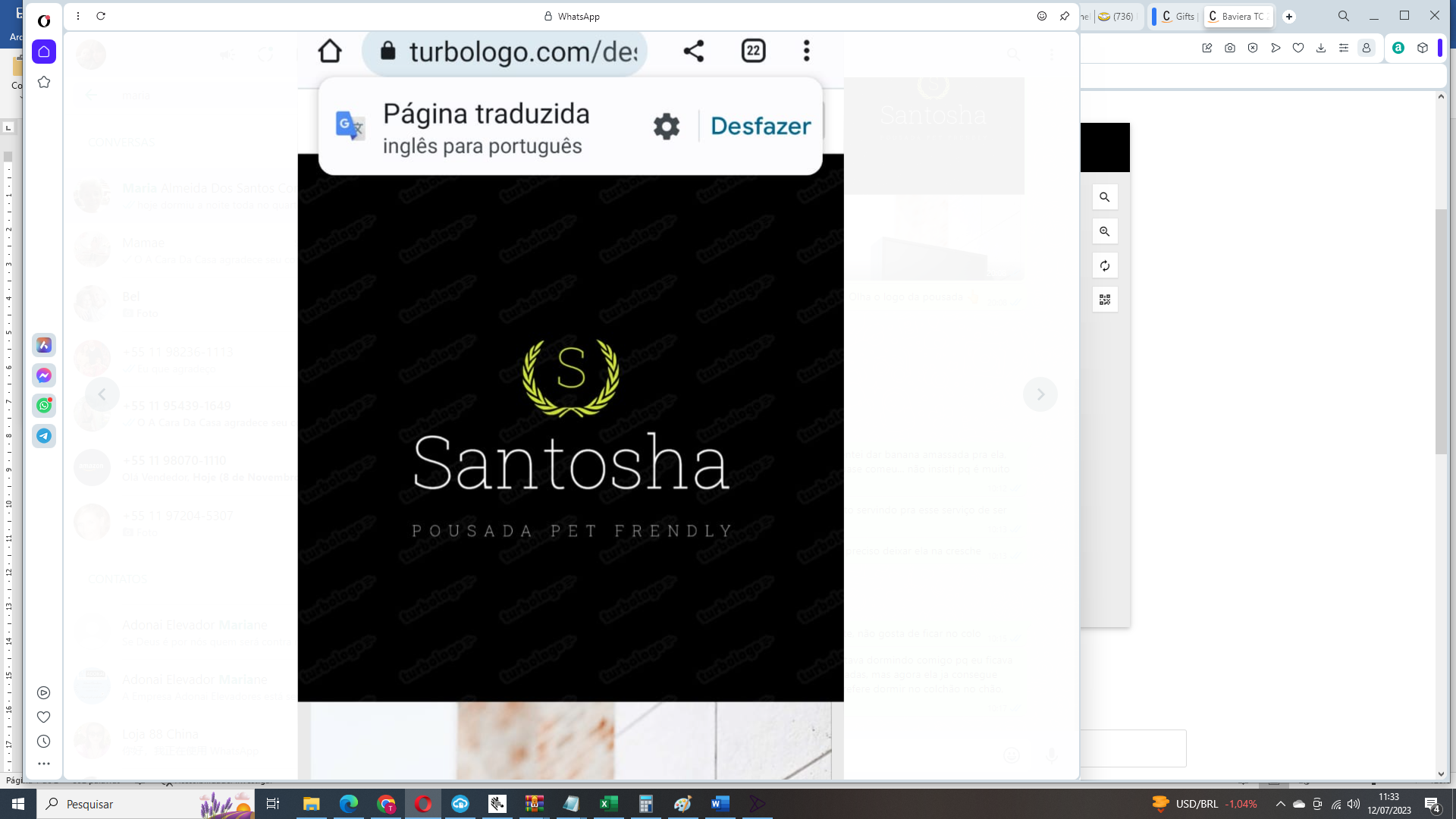Pin the WhatsApp sidebar panel
Viewport: 1456px width, 819px height.
1065,16
